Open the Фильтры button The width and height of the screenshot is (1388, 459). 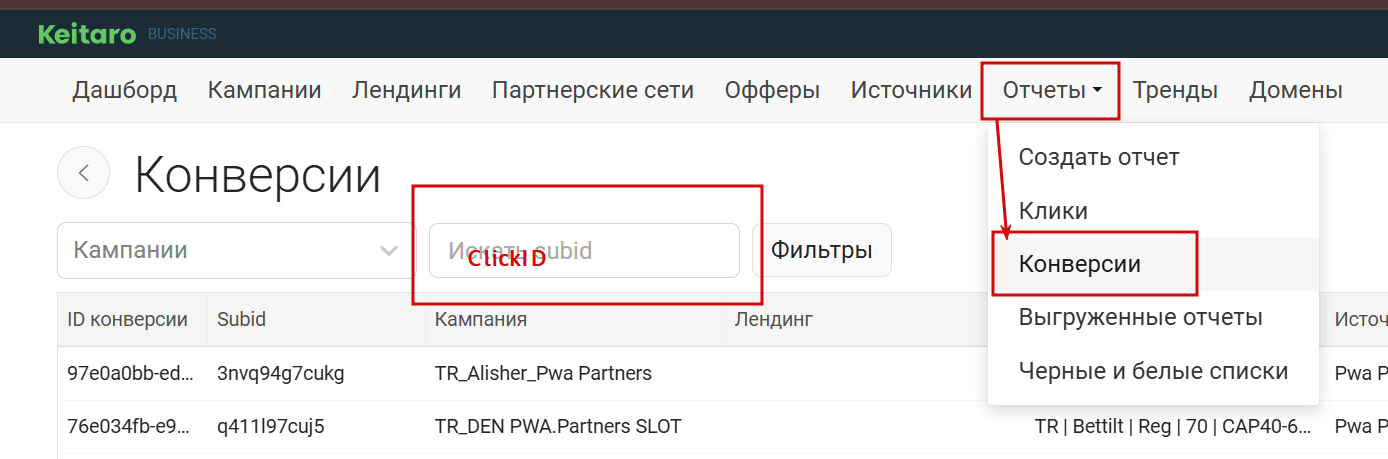pyautogui.click(x=822, y=250)
